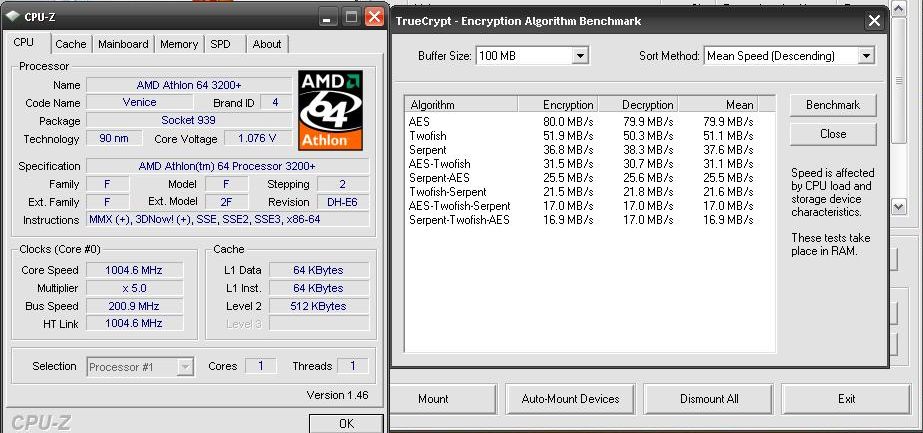The image size is (923, 433).
Task: Click the Multiplier value x 5.0
Action: coord(134,288)
